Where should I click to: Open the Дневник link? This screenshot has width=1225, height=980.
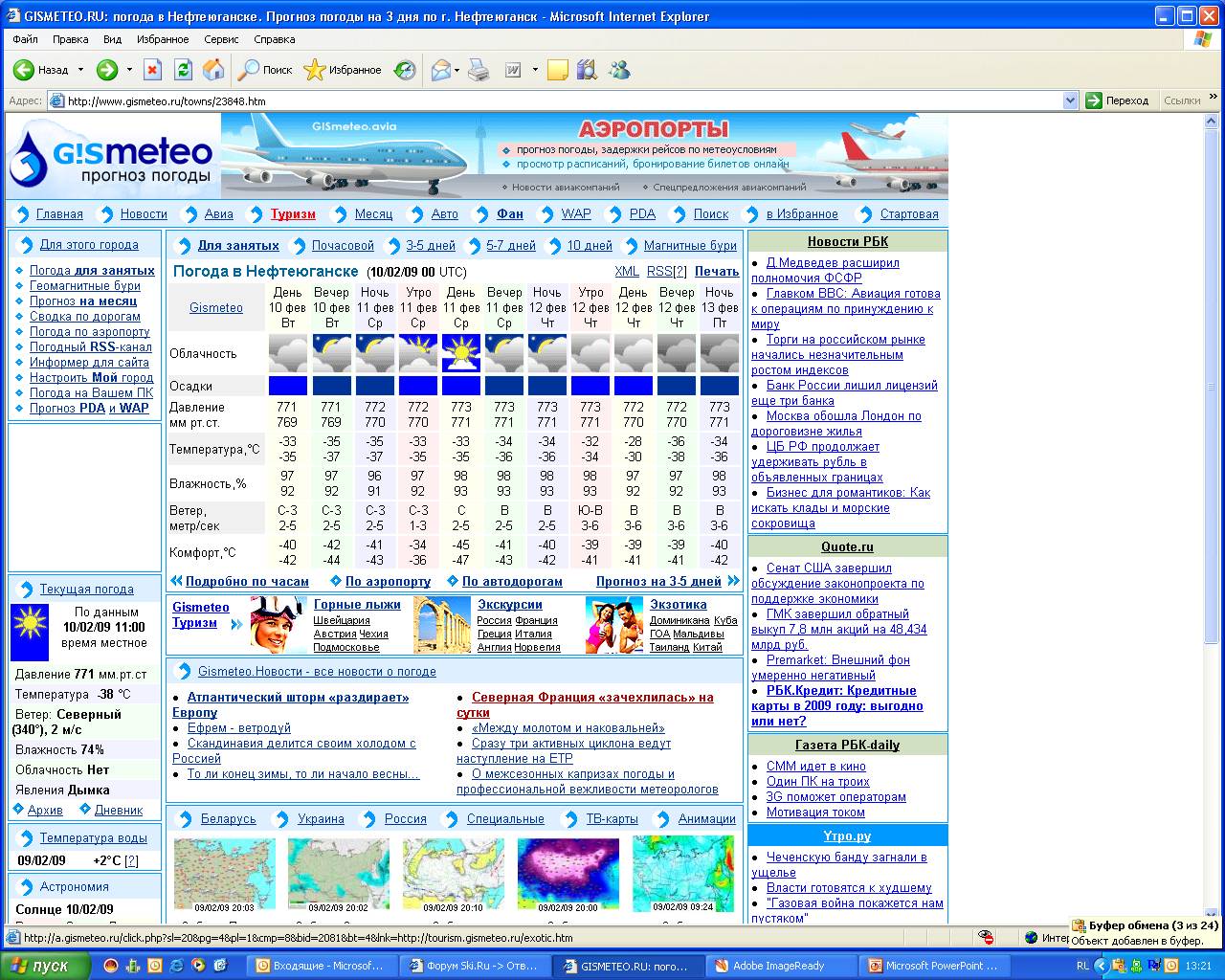[118, 810]
